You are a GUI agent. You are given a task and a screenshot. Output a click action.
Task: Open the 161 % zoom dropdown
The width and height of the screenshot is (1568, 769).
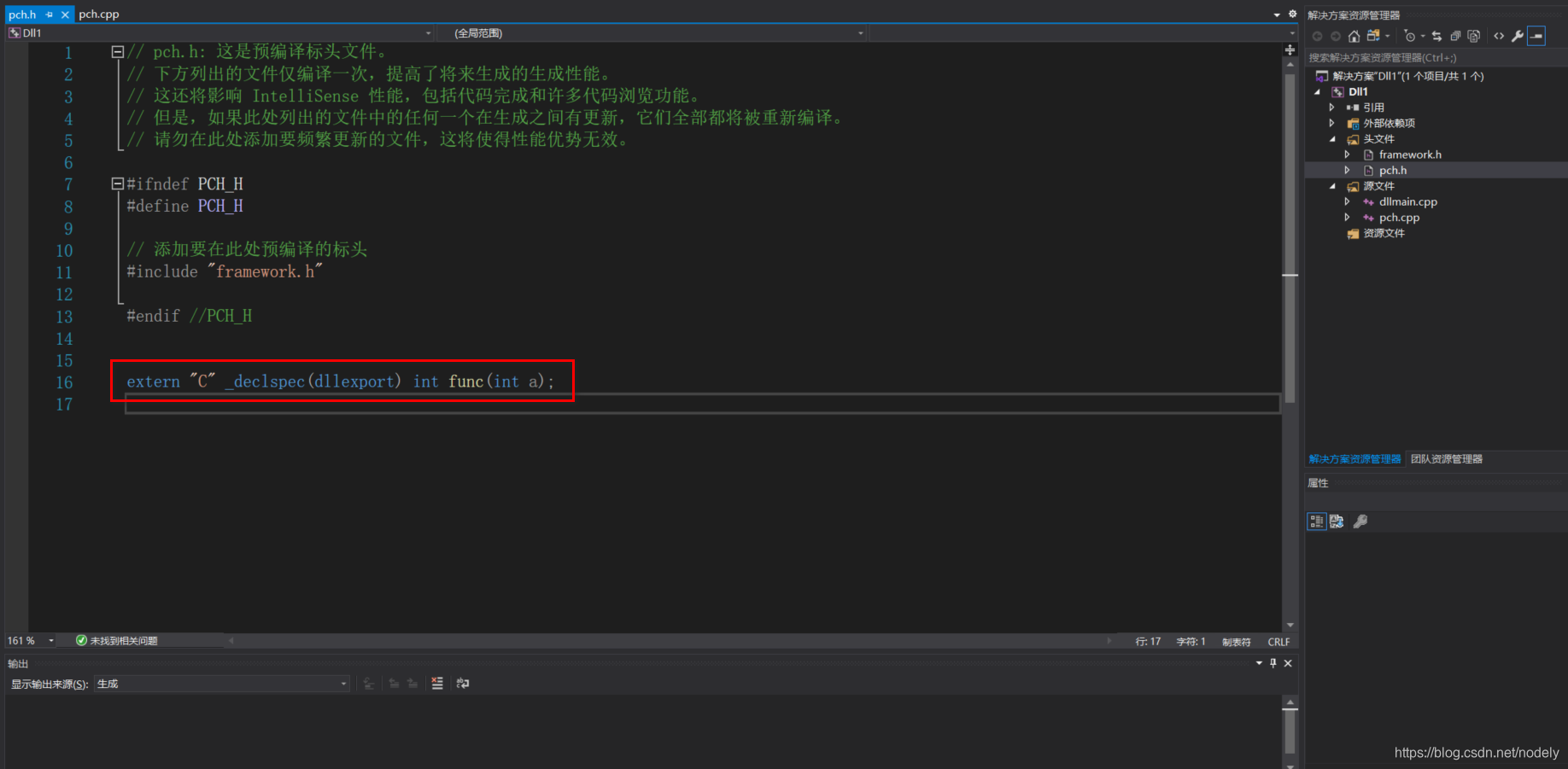coord(51,641)
